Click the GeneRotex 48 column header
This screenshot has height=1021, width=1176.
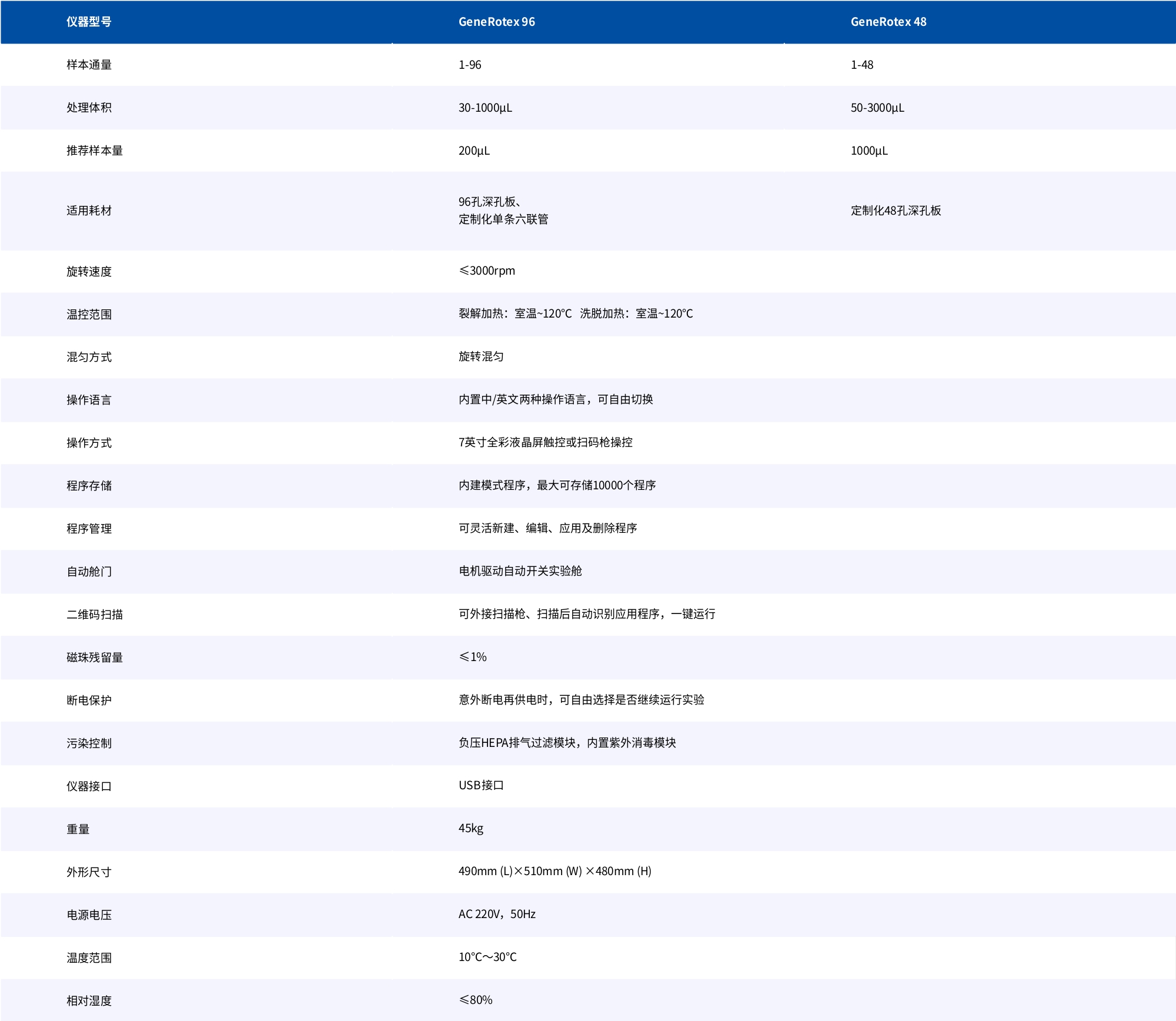click(888, 22)
